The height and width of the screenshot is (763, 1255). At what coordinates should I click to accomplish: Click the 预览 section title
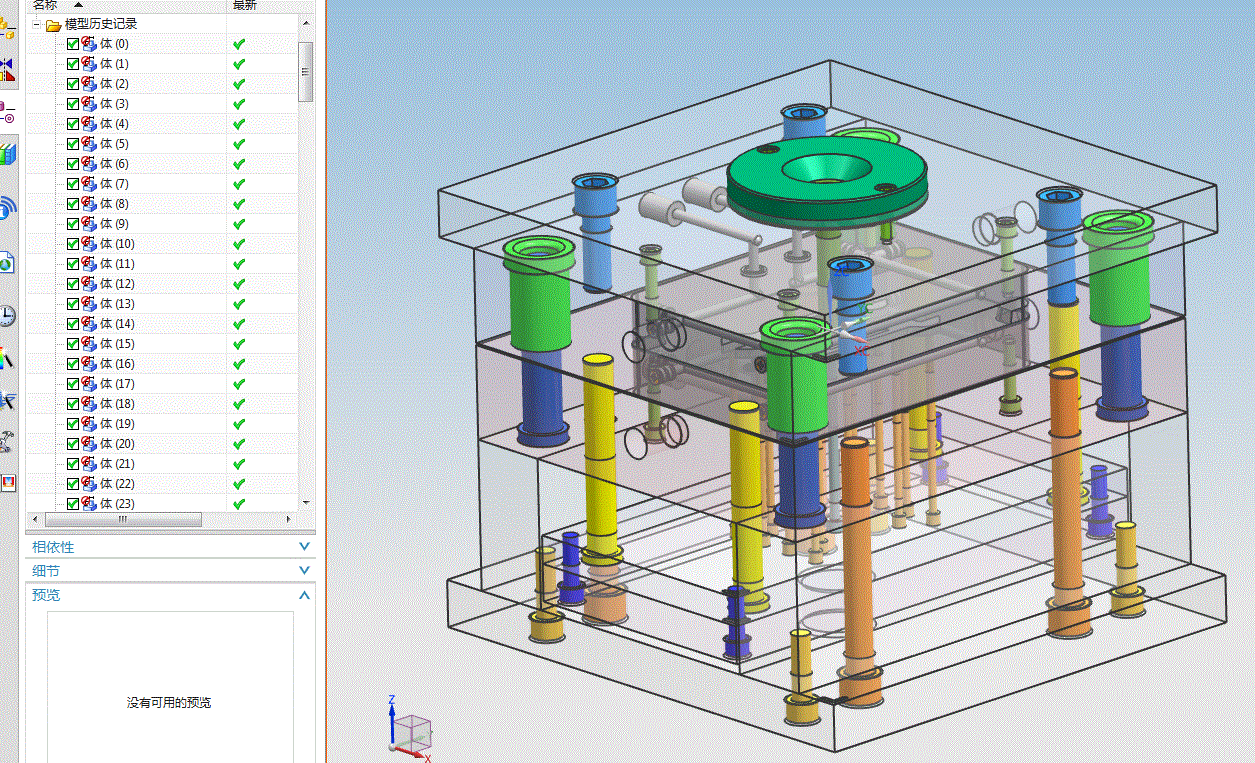pyautogui.click(x=46, y=595)
